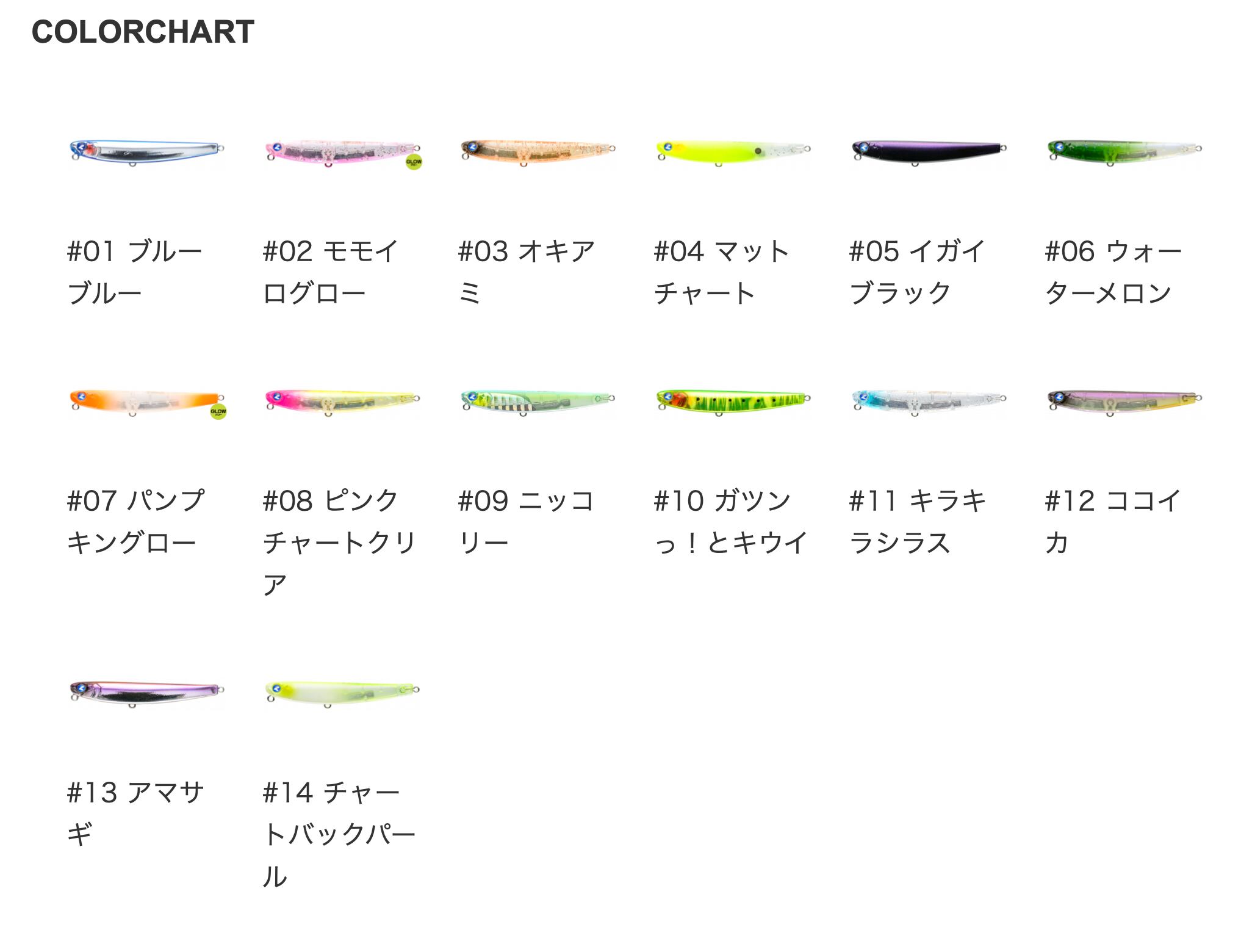Screen dimensions: 1241x952
Task: Click the #10 ガツンっ！とキウイ label
Action: pyautogui.click(x=730, y=522)
